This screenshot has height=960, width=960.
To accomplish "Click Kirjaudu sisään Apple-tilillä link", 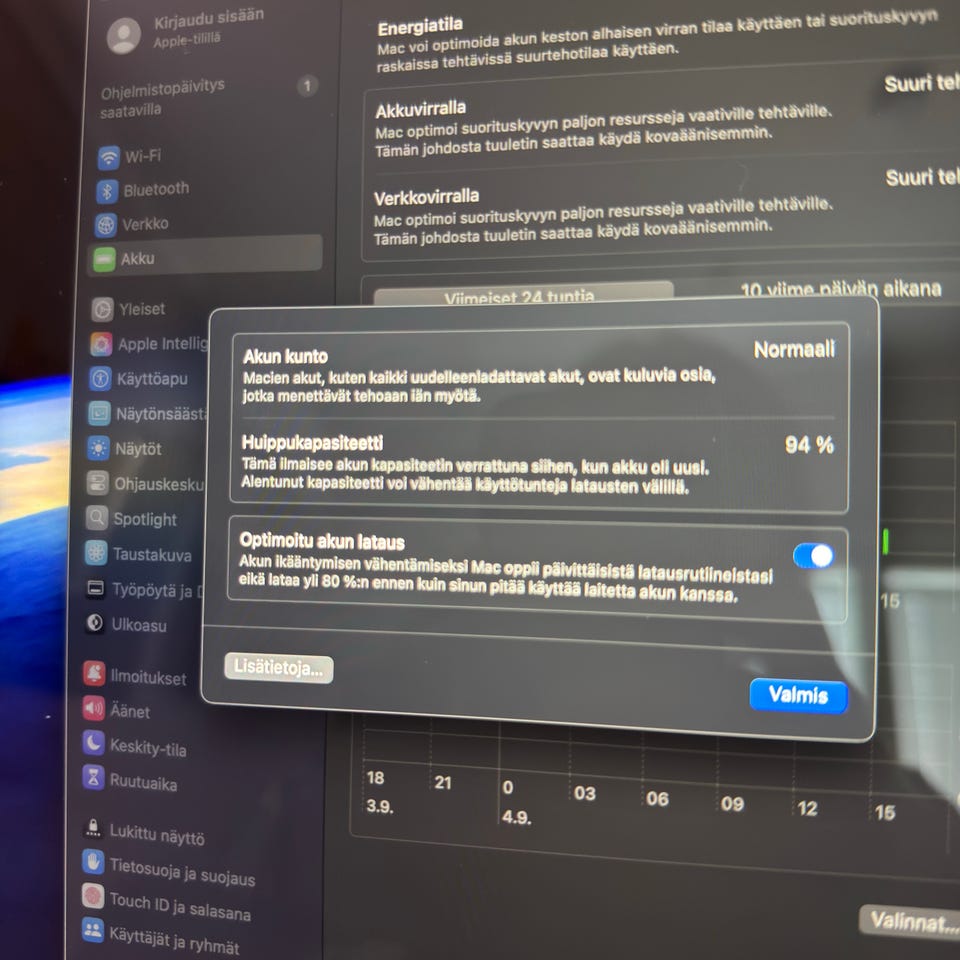I will point(208,27).
